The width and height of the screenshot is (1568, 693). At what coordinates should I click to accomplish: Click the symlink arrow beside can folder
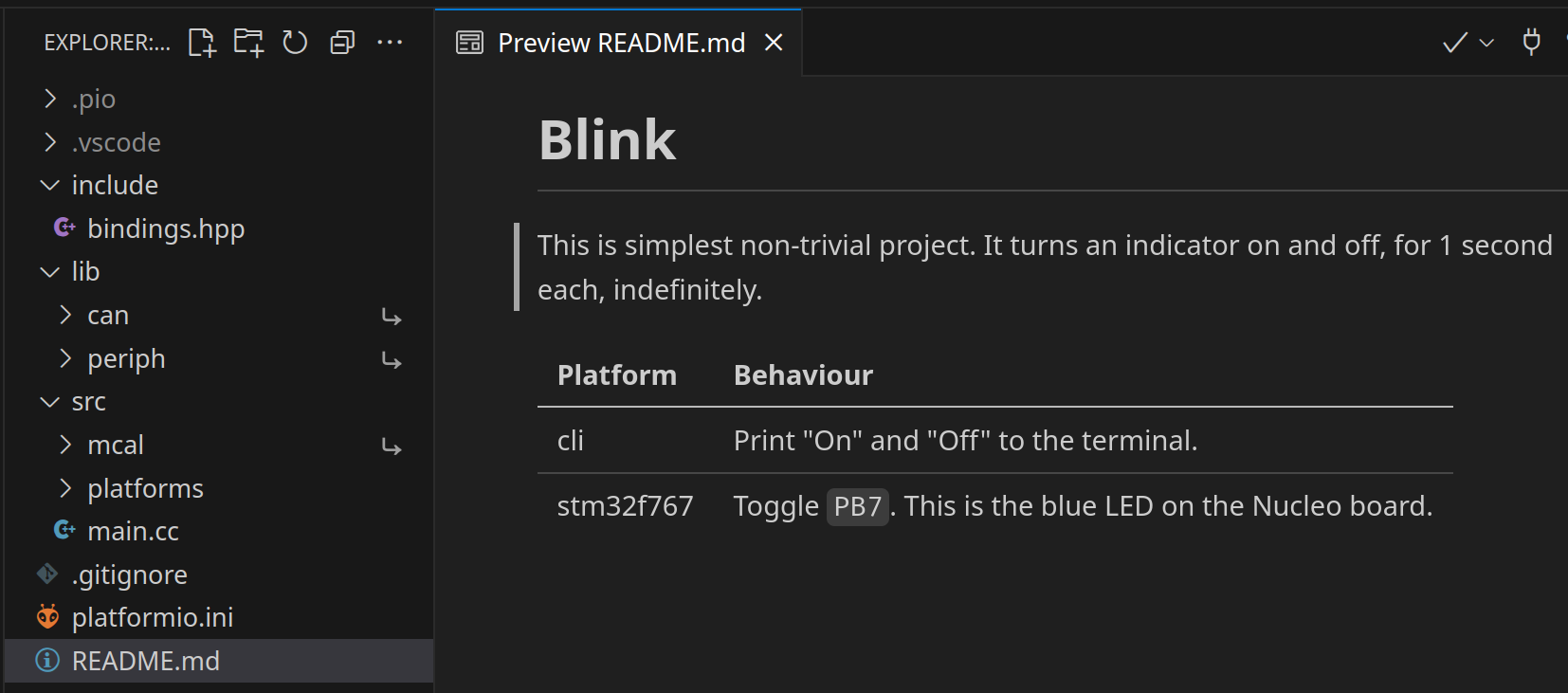(391, 317)
